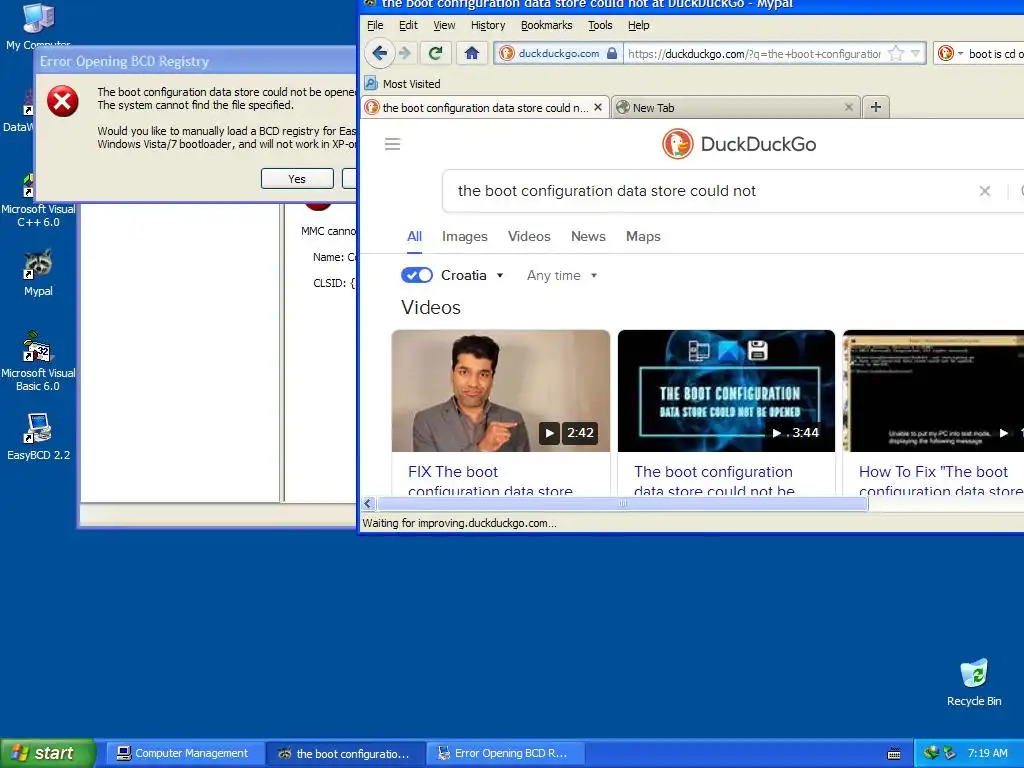
Task: Open Microsoft Visual Basic 6.0 desktop icon
Action: pos(38,361)
